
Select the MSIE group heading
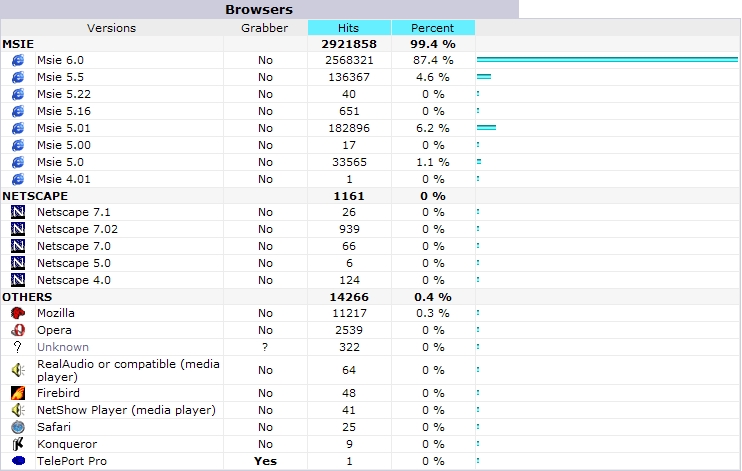pyautogui.click(x=18, y=44)
